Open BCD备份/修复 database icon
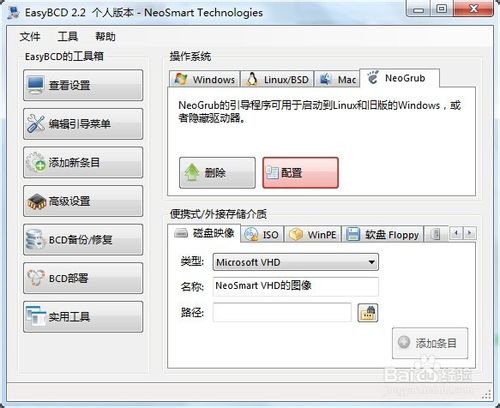This screenshot has width=500, height=408. (x=35, y=239)
